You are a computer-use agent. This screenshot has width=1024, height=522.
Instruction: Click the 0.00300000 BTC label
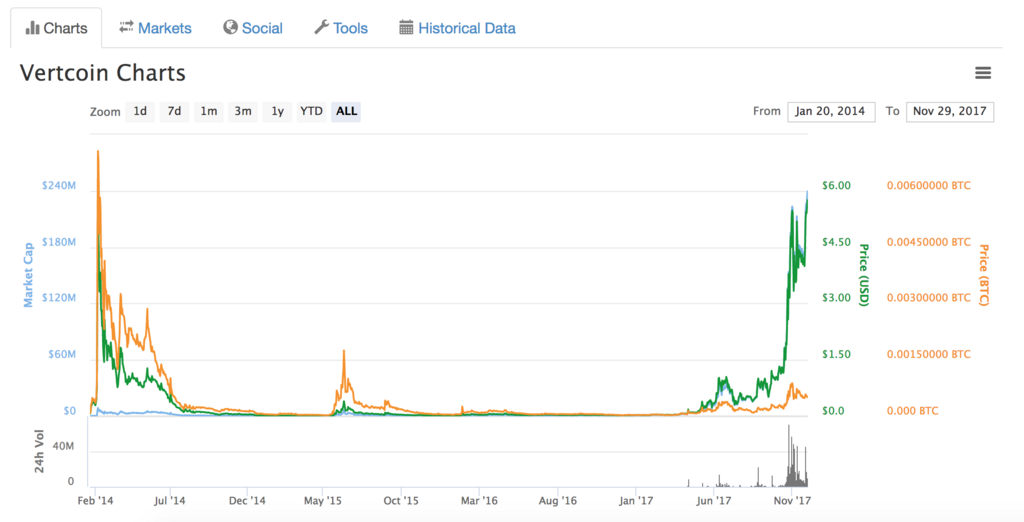(929, 298)
